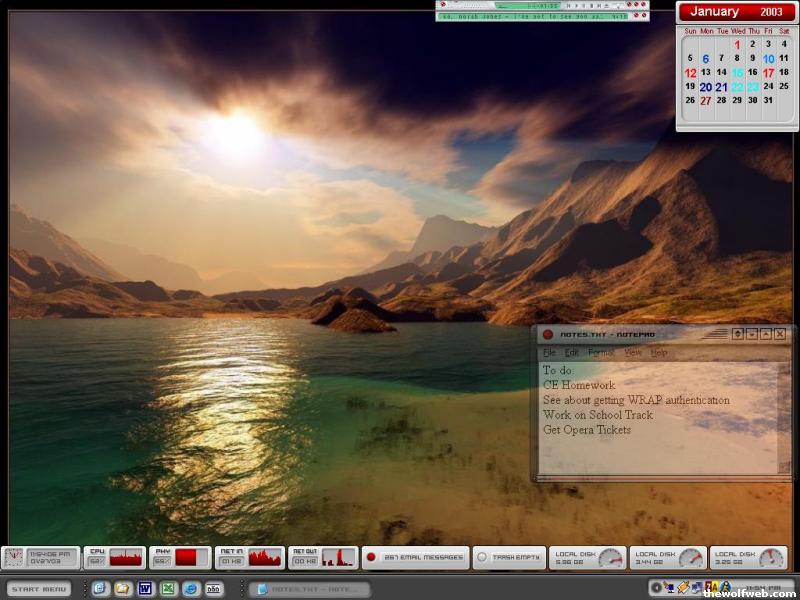Select January 20 on the calendar

(x=705, y=87)
